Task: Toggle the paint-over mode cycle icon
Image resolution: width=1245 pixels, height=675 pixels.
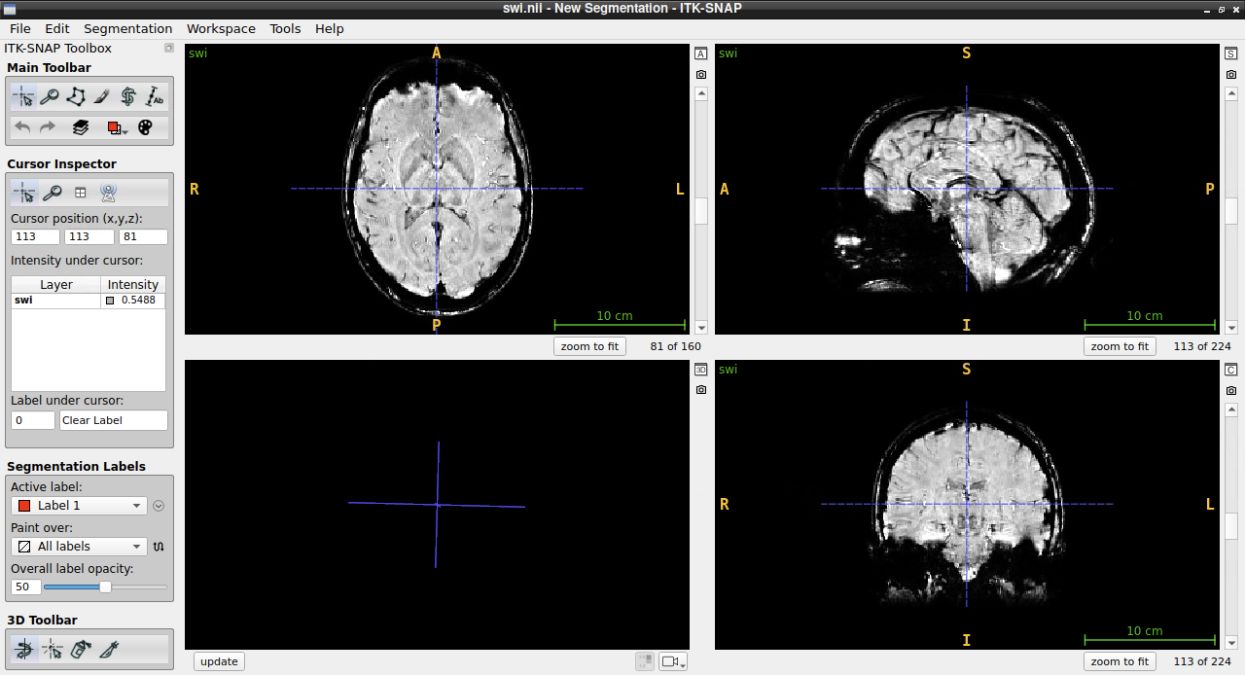Action: point(158,547)
